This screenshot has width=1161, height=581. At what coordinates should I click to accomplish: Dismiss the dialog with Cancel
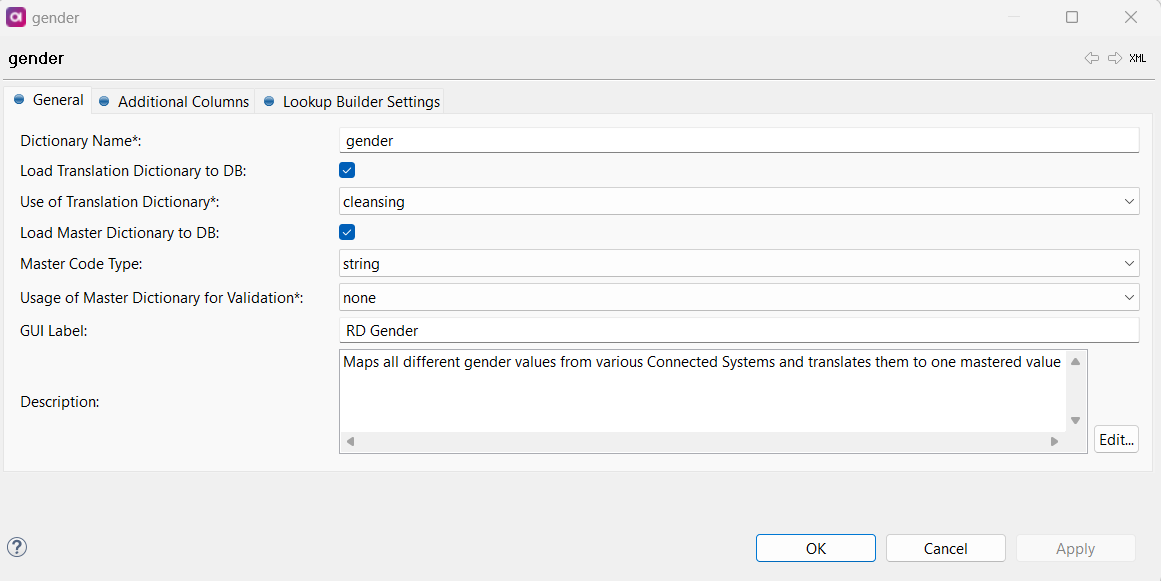pos(945,548)
